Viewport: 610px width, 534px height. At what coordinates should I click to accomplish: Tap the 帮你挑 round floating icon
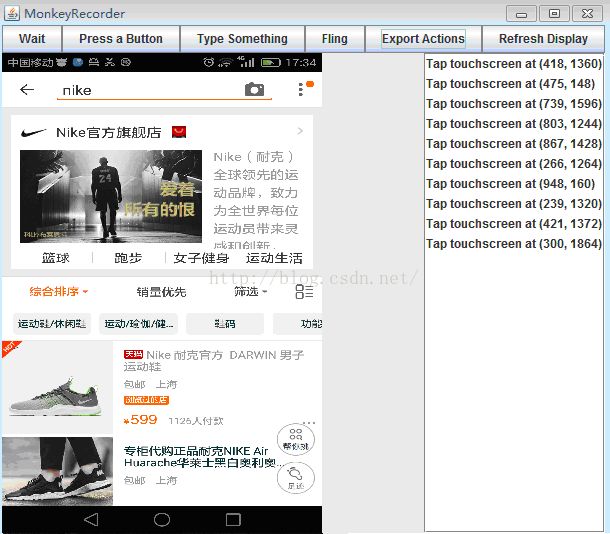click(296, 439)
